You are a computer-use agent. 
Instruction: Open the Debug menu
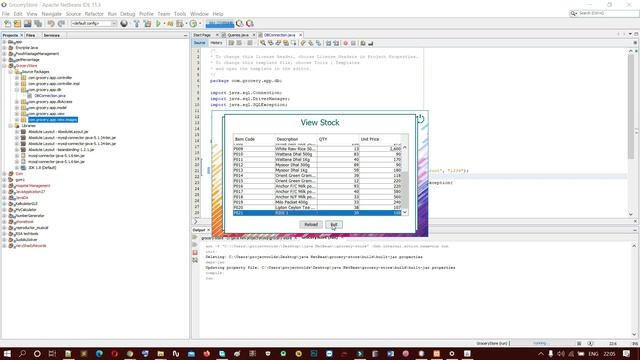(127, 14)
